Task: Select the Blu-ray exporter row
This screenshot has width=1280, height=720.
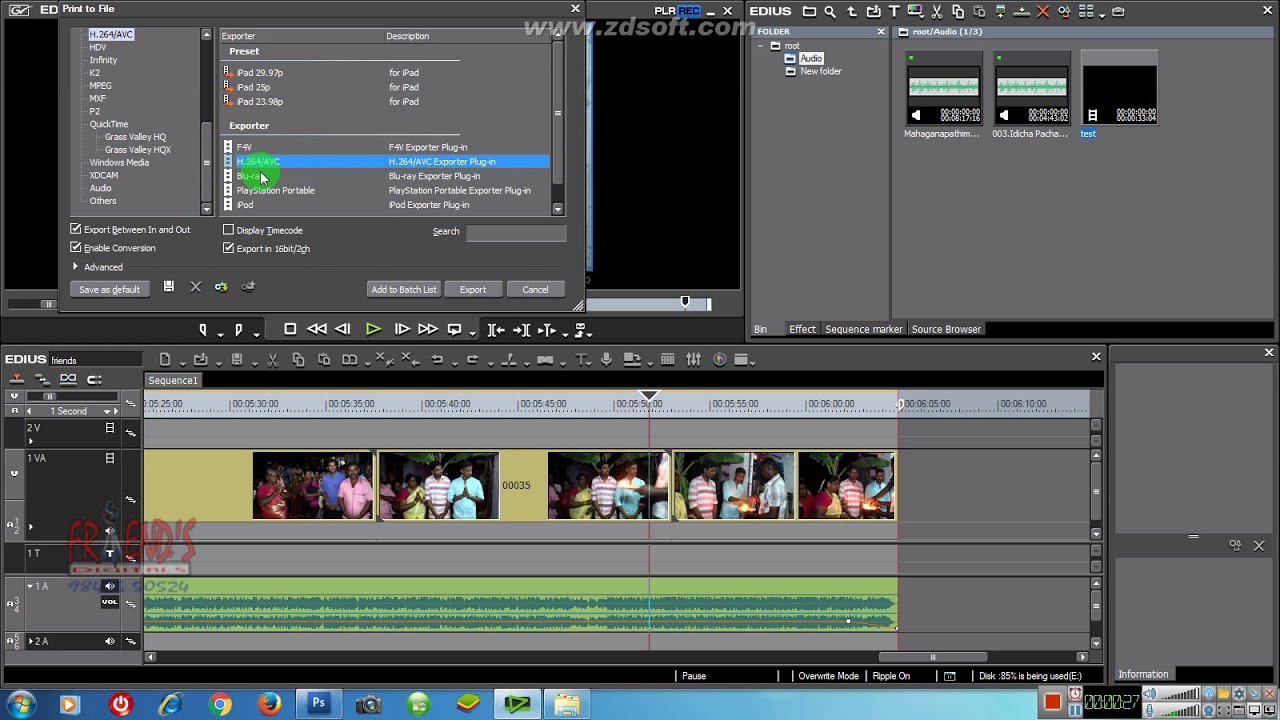Action: pos(385,176)
